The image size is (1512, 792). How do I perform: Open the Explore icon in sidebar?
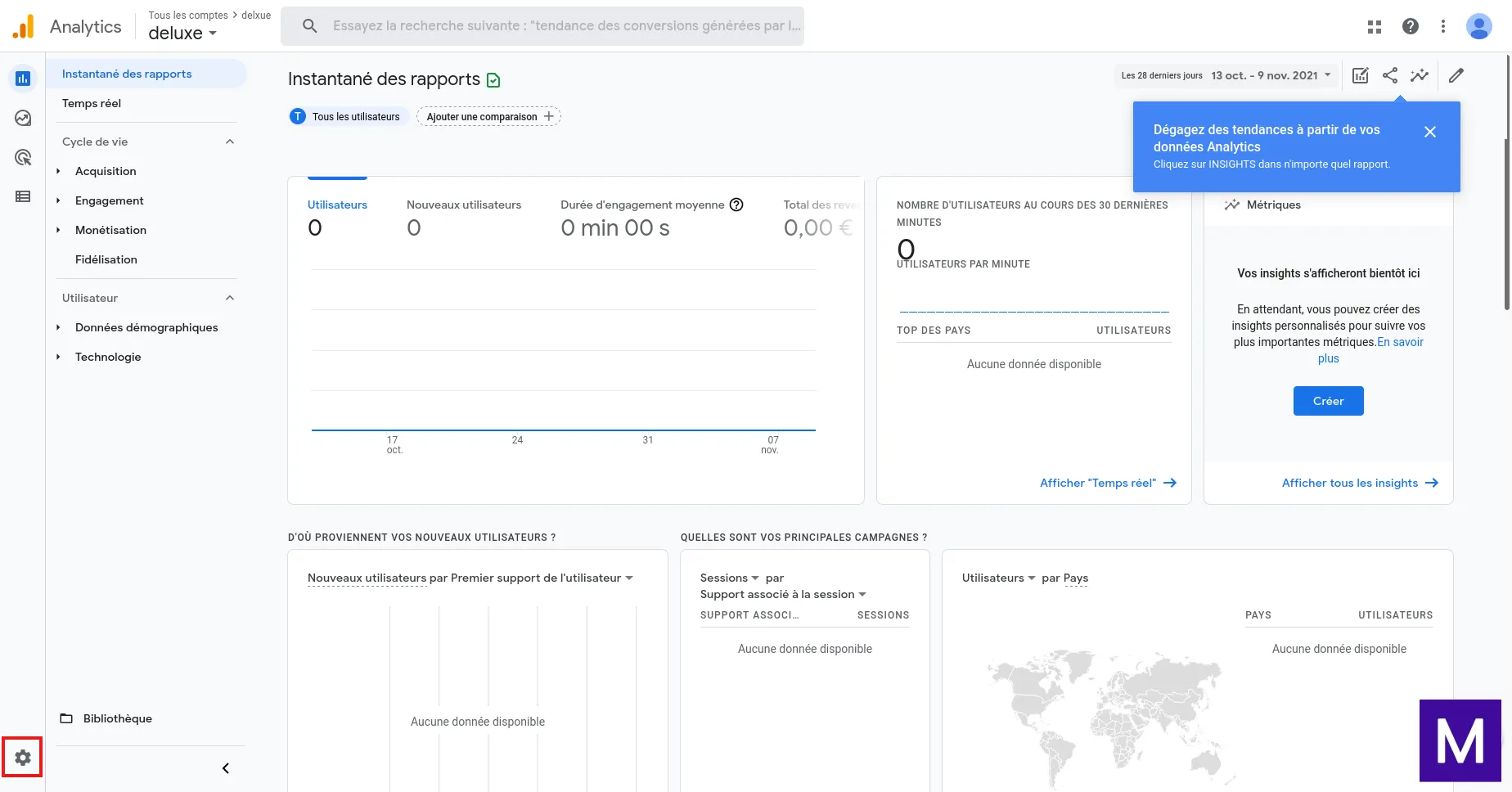click(23, 118)
